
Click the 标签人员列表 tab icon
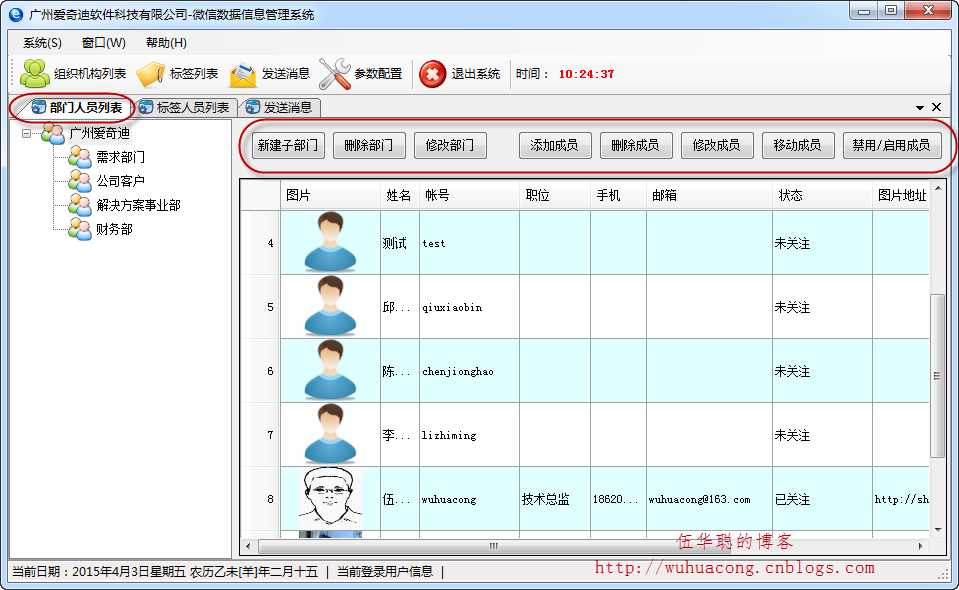tap(146, 107)
